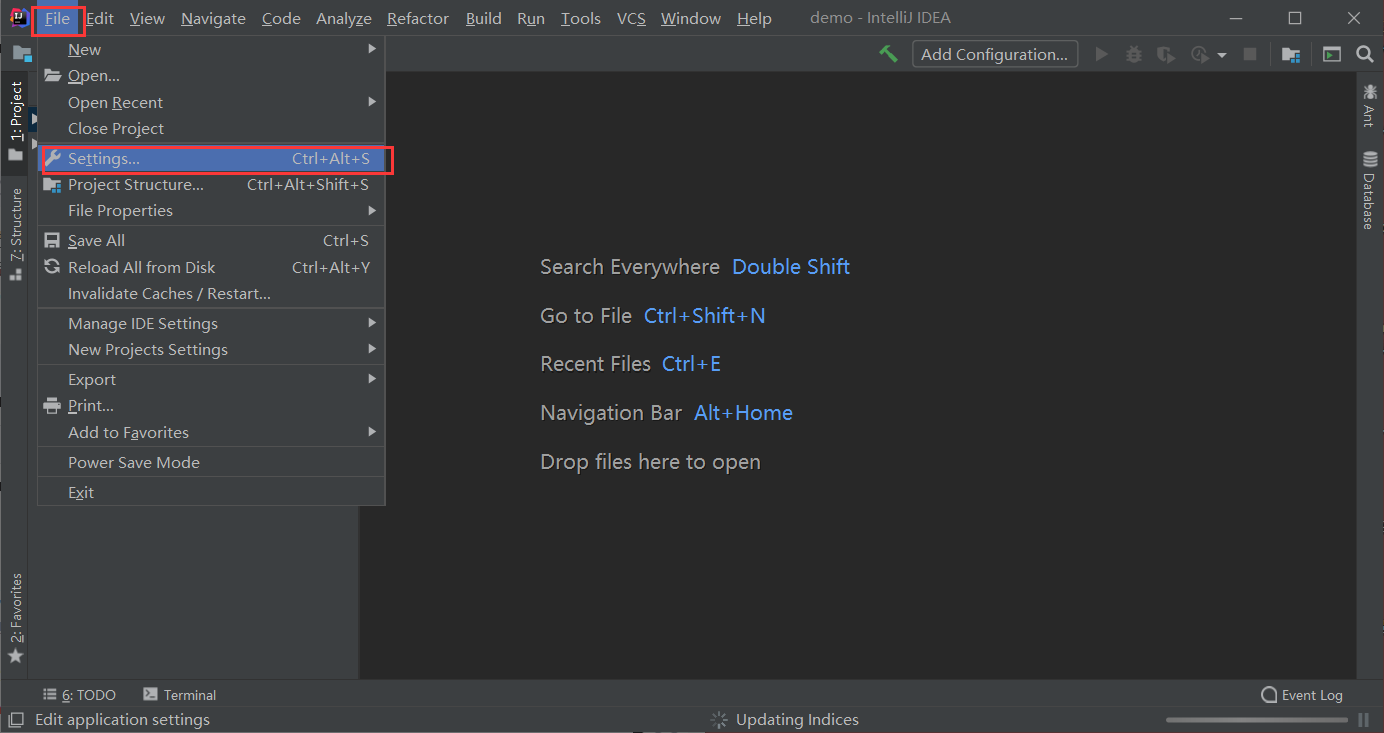Open Search Everywhere via the magnifier icon
The width and height of the screenshot is (1384, 733).
pyautogui.click(x=1364, y=54)
